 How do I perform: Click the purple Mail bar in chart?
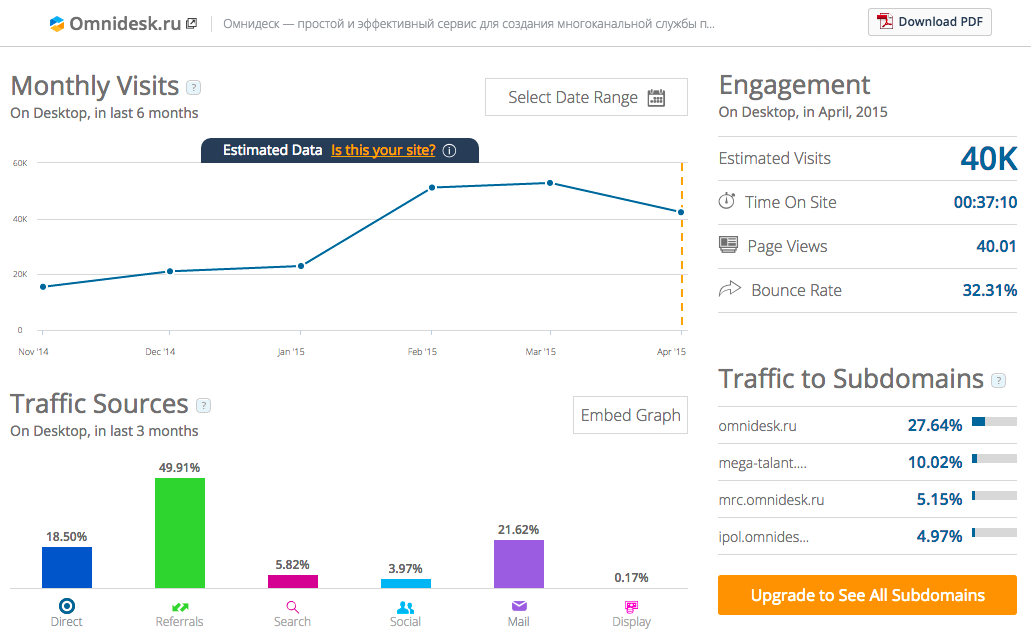[x=519, y=563]
